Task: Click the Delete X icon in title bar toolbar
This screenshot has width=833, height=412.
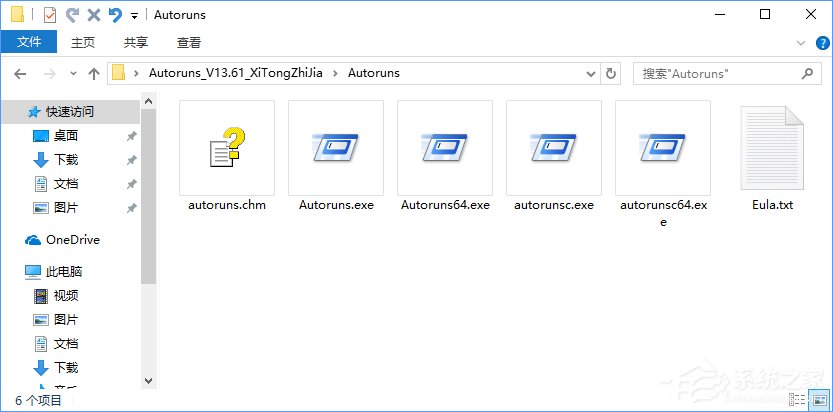Action: (94, 15)
